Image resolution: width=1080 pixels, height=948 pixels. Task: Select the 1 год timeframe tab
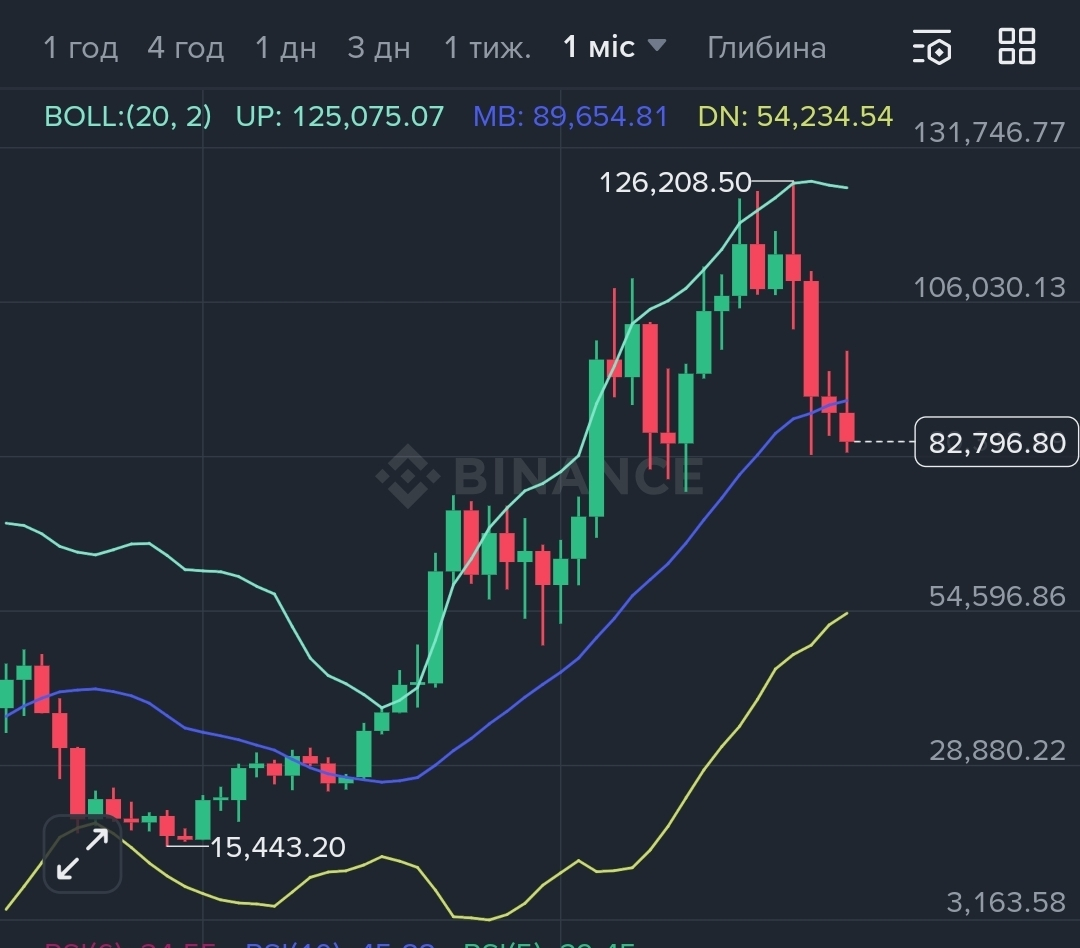pyautogui.click(x=81, y=48)
